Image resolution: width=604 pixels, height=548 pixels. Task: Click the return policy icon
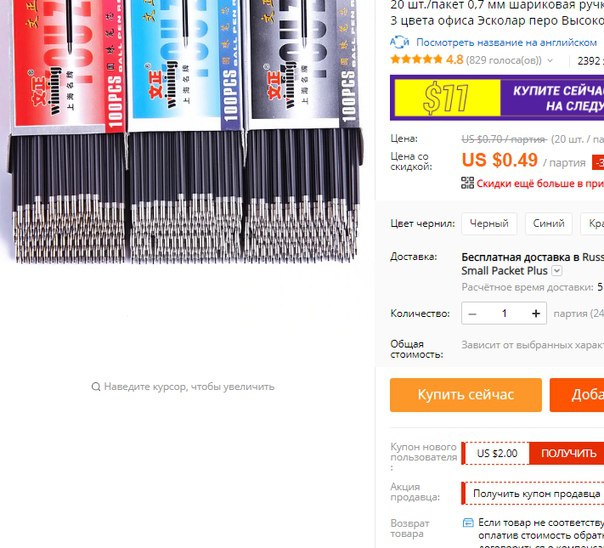click(468, 523)
